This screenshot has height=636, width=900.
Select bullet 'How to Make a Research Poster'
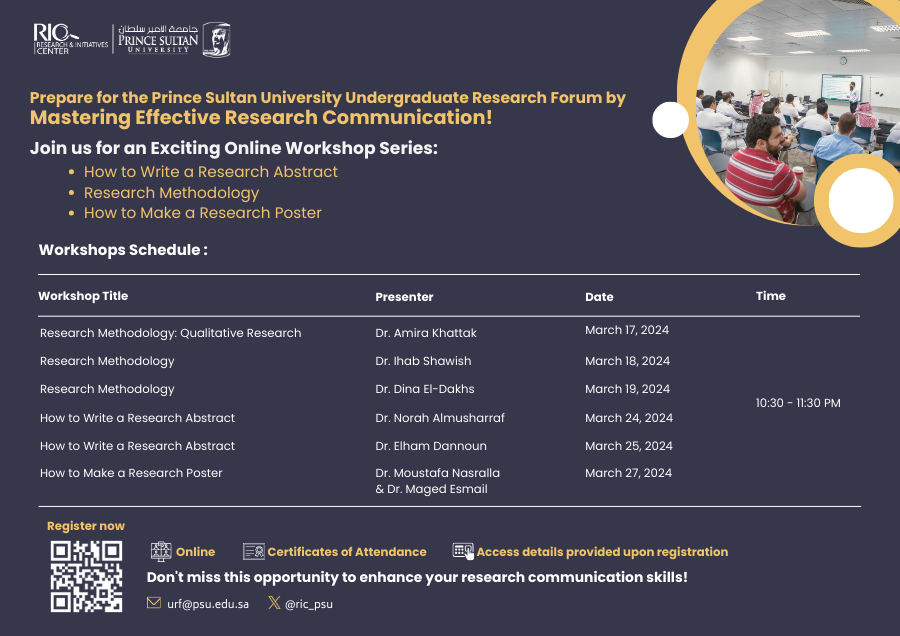(203, 213)
